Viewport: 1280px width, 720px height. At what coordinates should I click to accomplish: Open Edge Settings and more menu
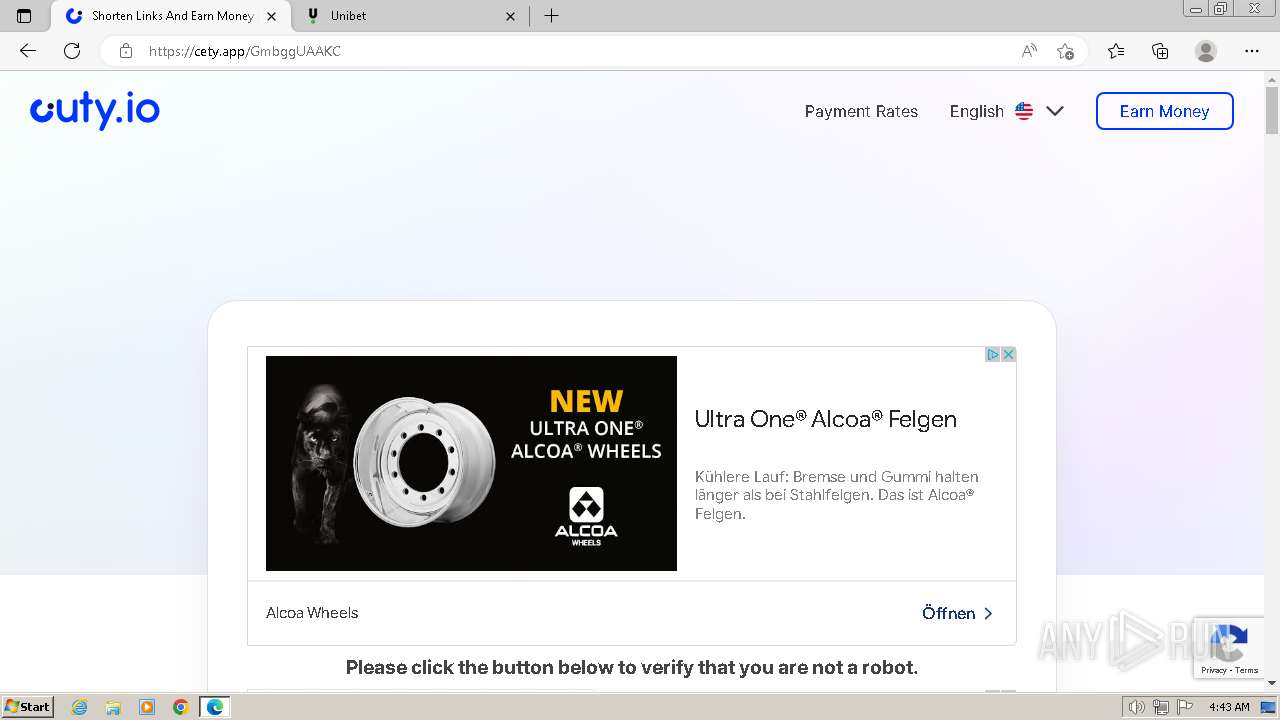coord(1252,51)
